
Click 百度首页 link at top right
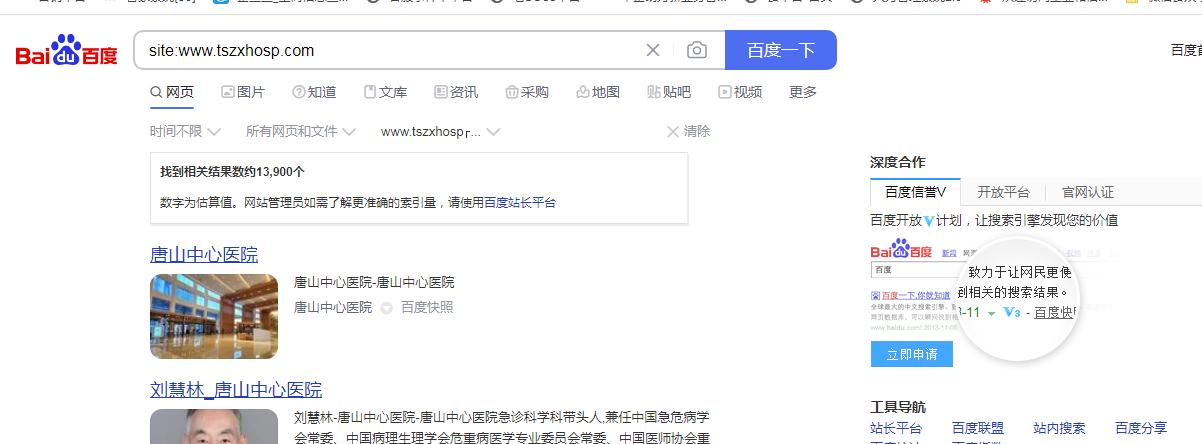coord(1186,50)
